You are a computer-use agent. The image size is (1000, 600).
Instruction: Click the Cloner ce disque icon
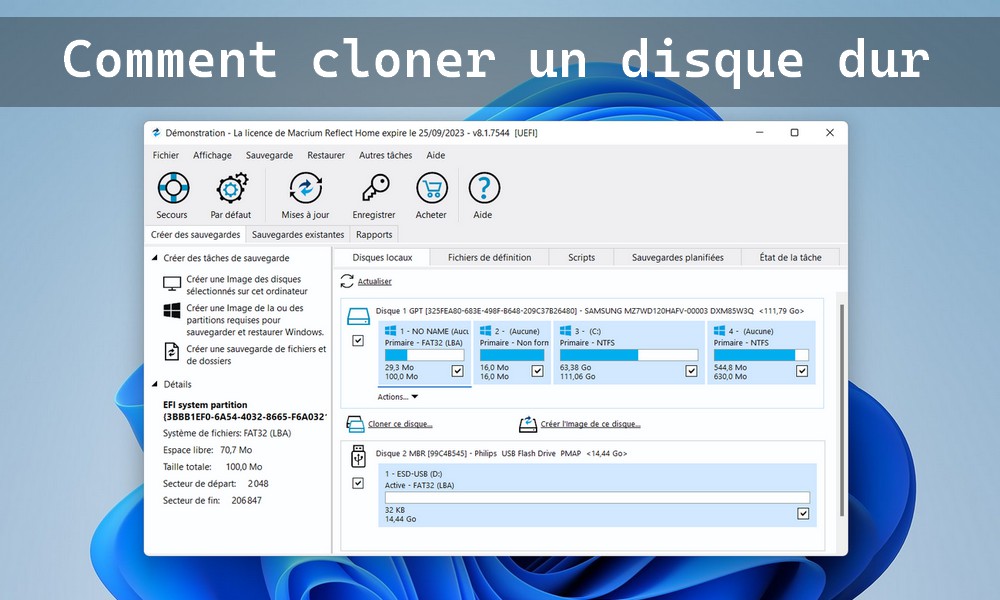(355, 424)
